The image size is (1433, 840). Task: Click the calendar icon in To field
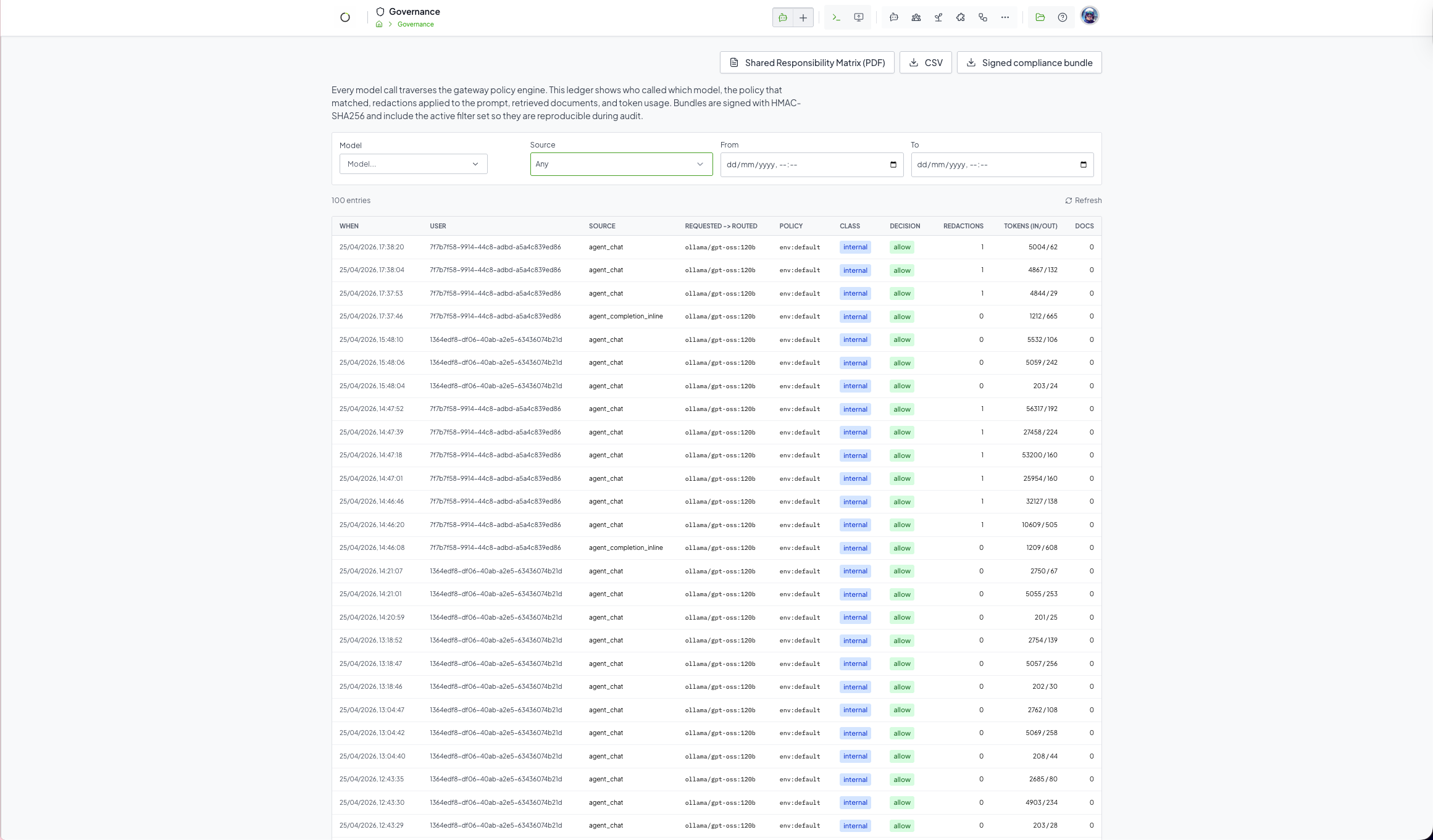1084,165
